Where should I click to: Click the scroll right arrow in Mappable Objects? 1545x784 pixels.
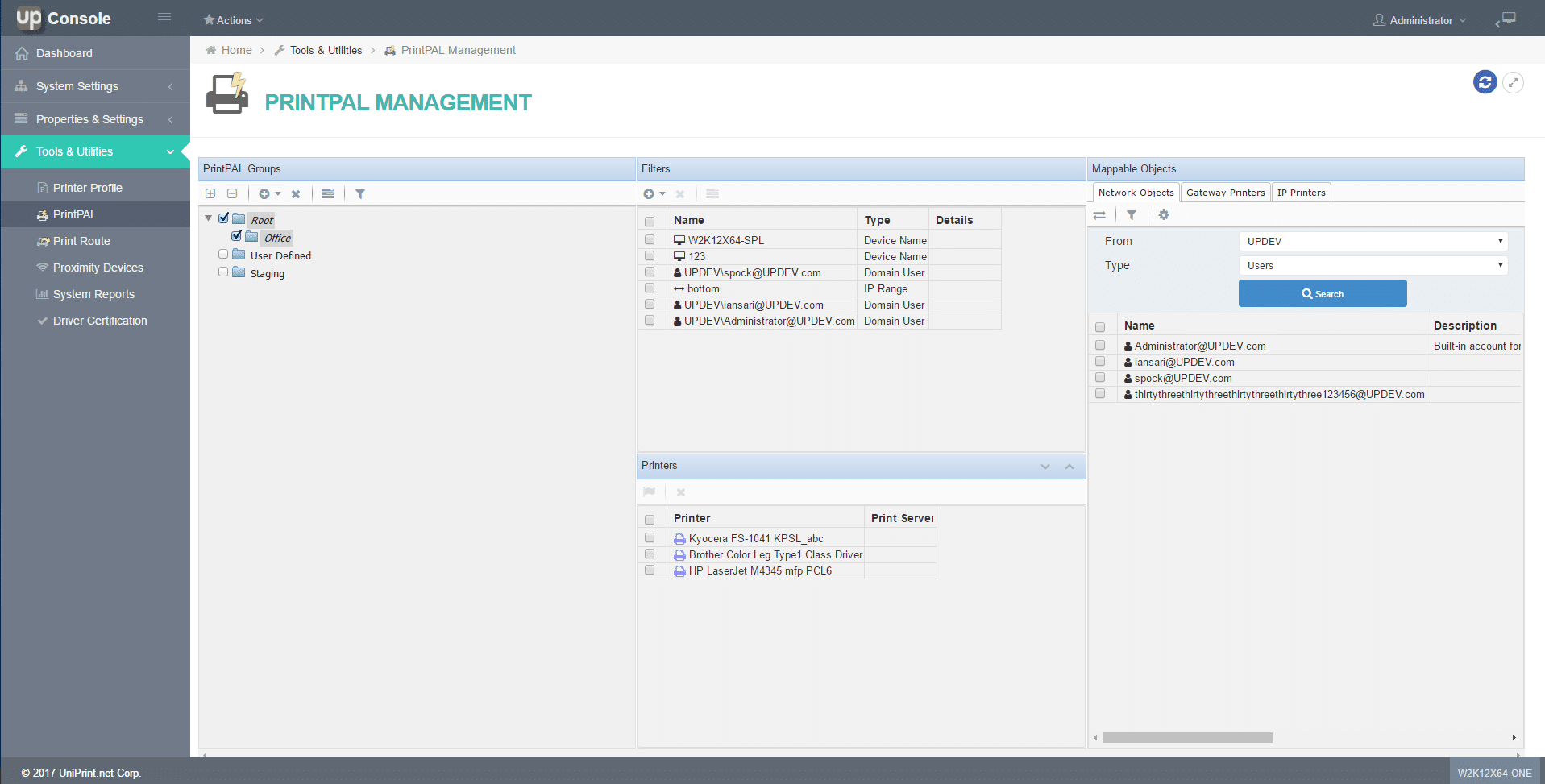(x=1514, y=738)
